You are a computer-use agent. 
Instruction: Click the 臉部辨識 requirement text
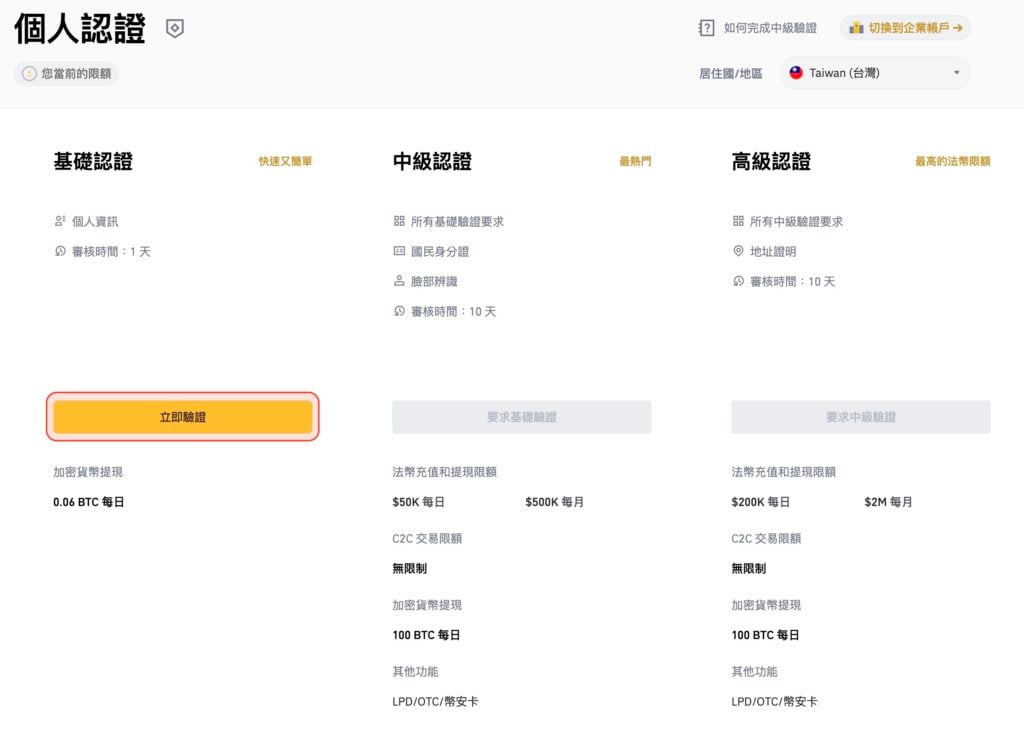click(x=434, y=282)
